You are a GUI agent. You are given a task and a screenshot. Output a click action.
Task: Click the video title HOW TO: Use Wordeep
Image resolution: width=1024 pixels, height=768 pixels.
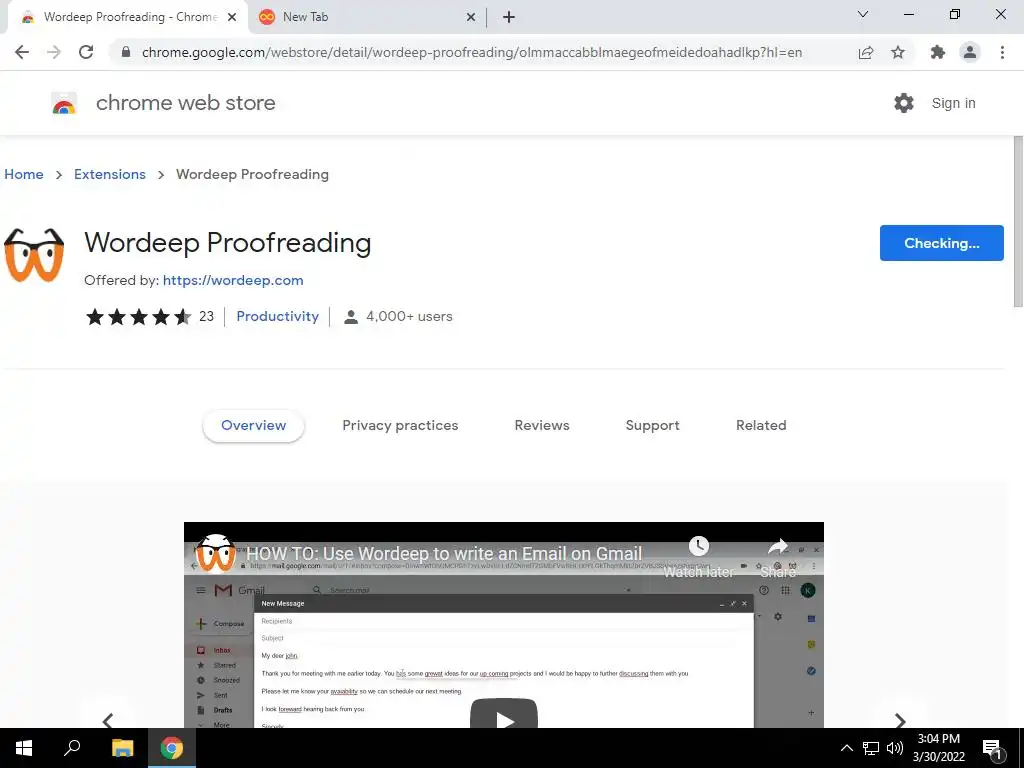pyautogui.click(x=444, y=553)
